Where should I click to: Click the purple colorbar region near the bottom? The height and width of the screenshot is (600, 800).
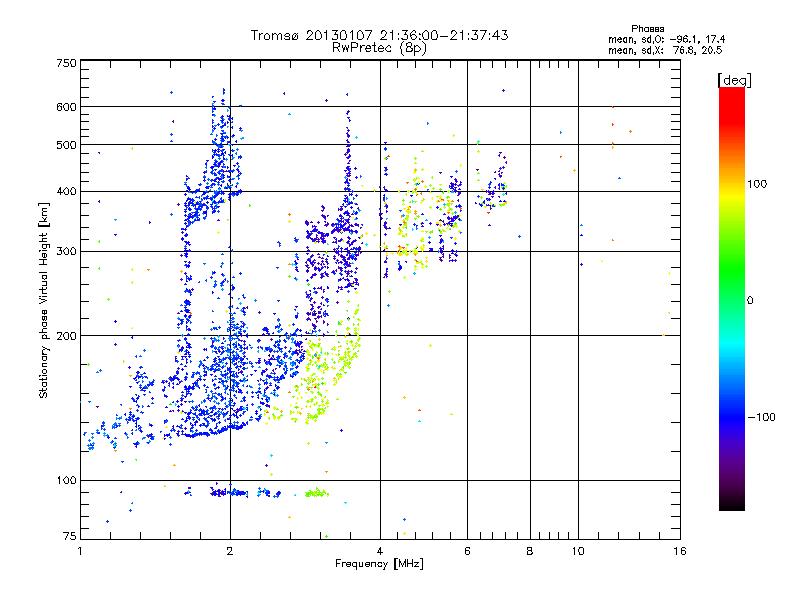(x=732, y=464)
